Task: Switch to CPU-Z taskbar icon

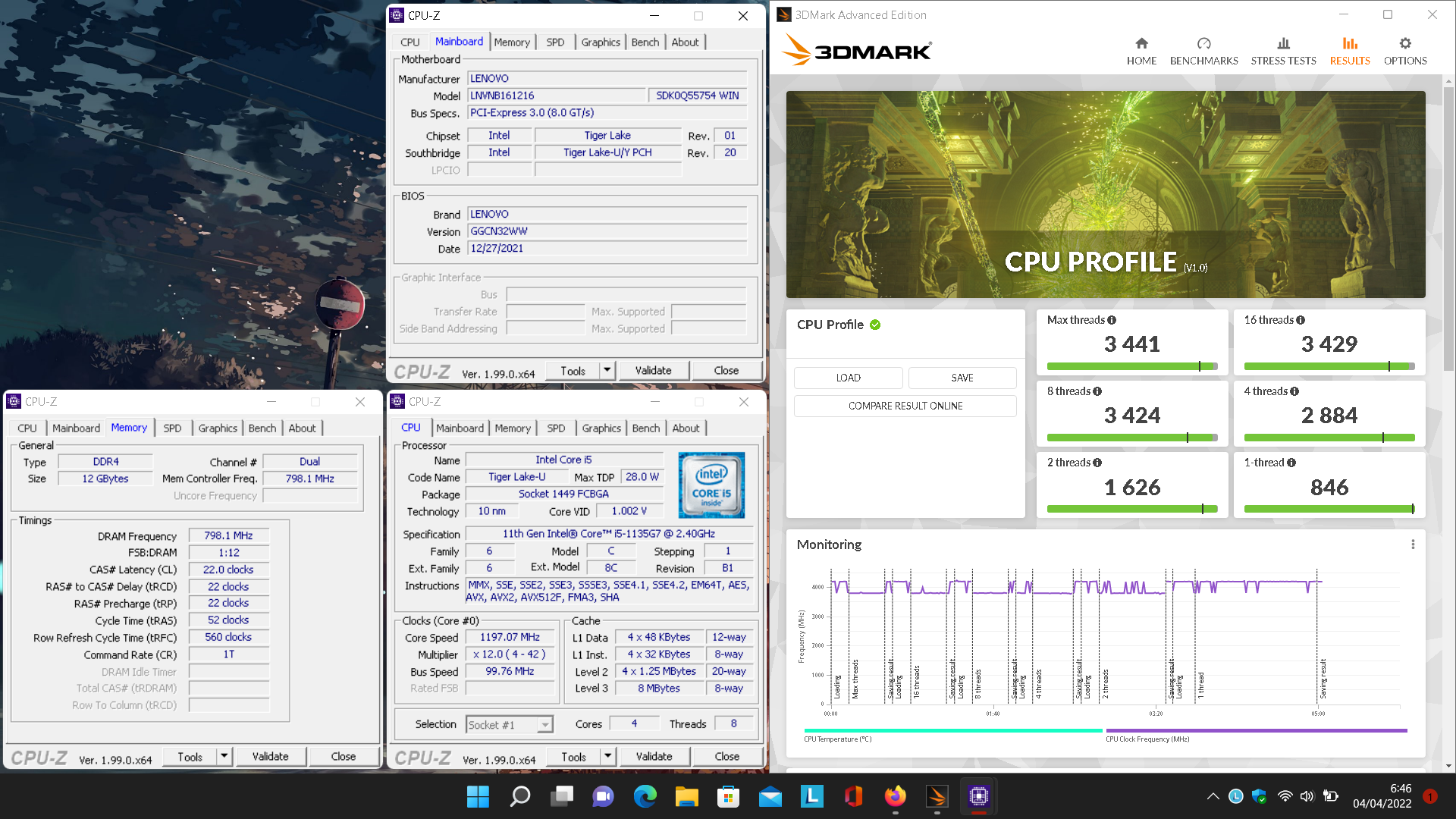Action: tap(979, 796)
